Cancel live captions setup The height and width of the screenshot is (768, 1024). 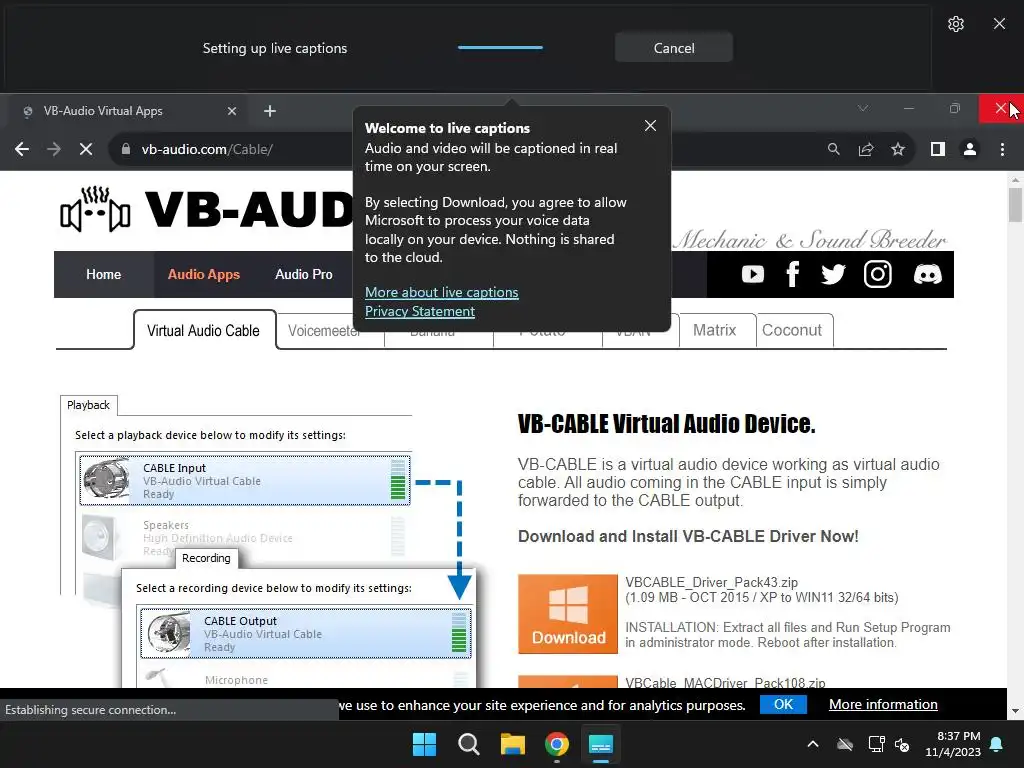coord(674,48)
